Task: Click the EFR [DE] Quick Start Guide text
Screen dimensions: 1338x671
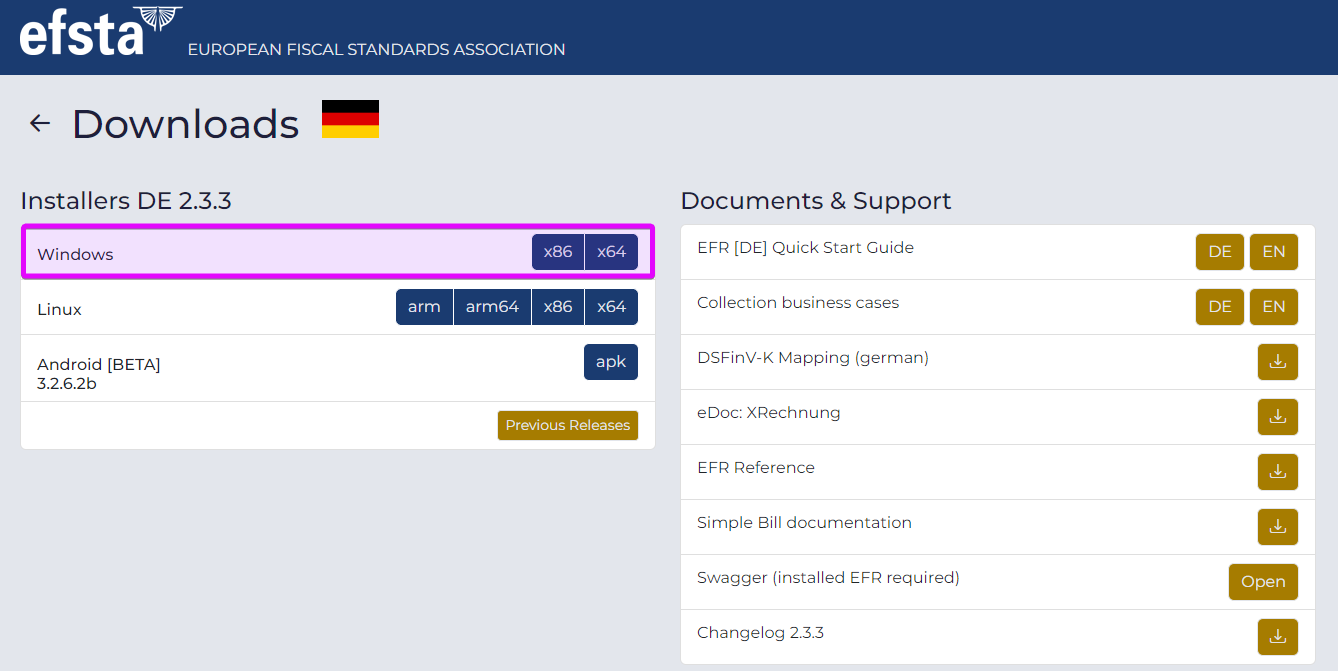Action: pyautogui.click(x=805, y=248)
